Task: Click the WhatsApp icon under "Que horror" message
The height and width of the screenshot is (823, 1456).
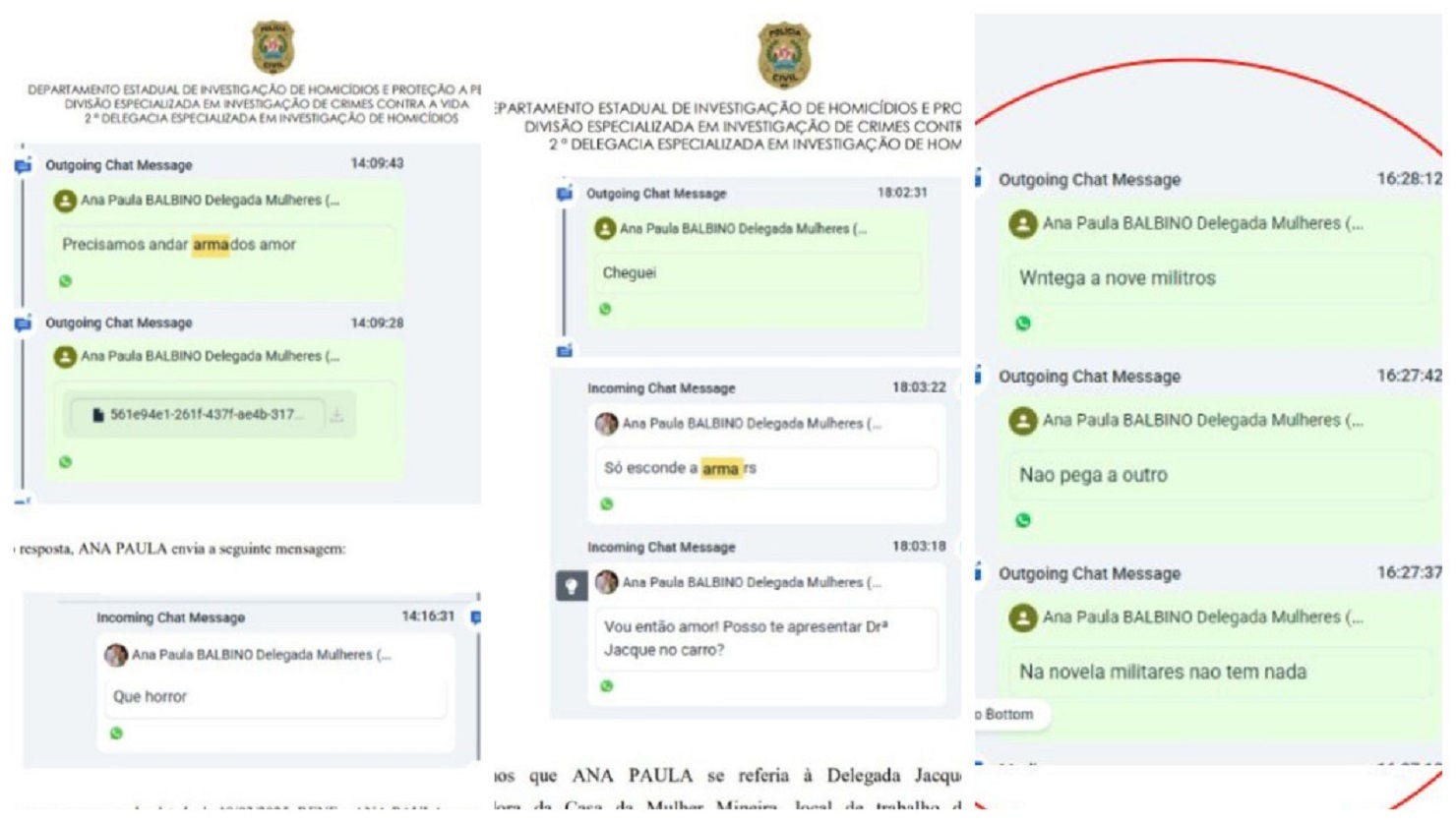Action: pos(116,734)
